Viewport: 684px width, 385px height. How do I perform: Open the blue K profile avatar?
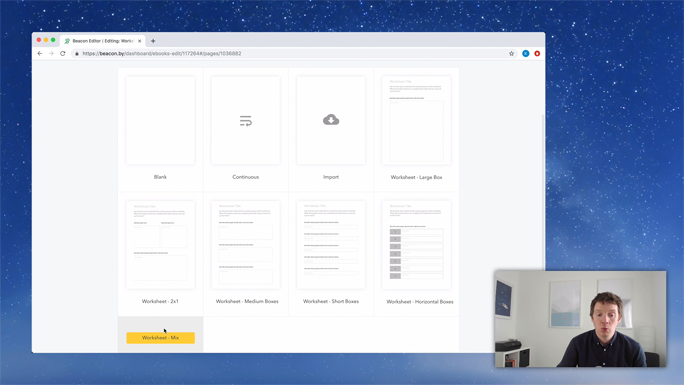(526, 54)
